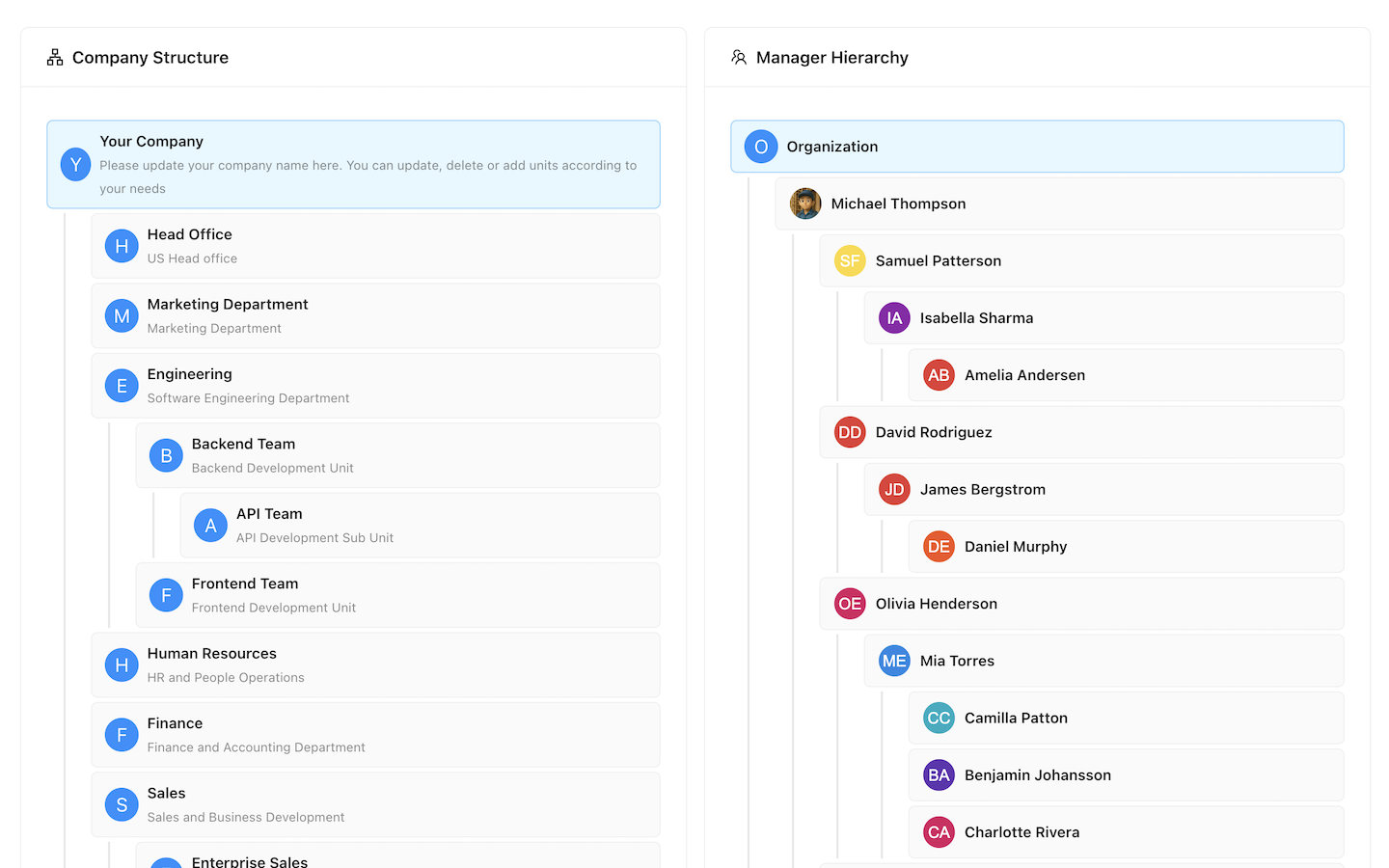Click the Sales and Business Development unit
Viewport: 1389px width, 868px height.
pos(375,803)
